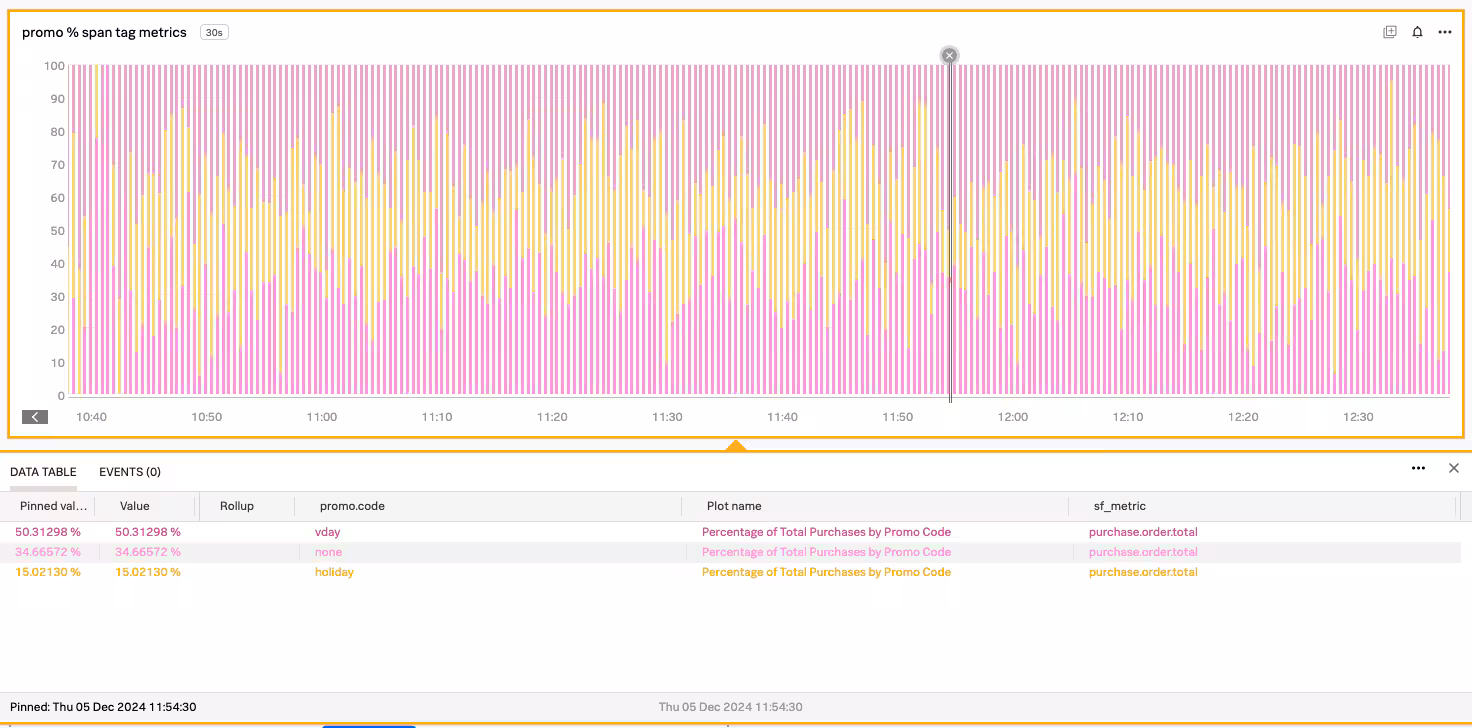The width and height of the screenshot is (1472, 728).
Task: Click the Value column header
Action: click(134, 506)
